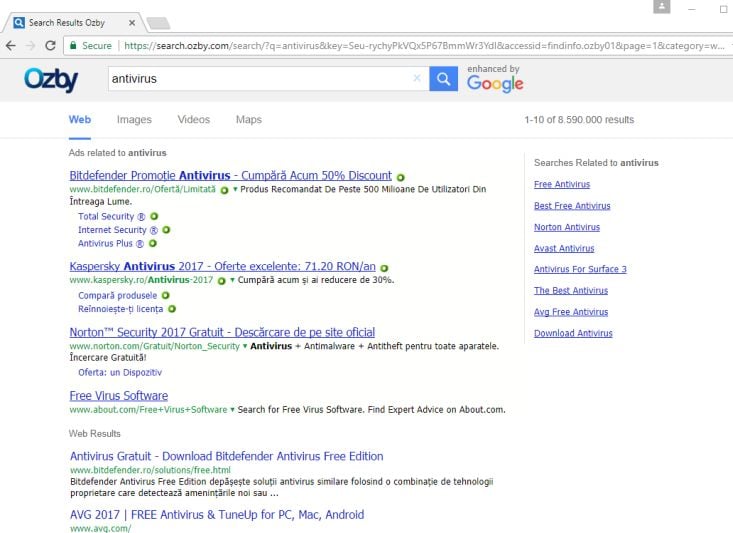The image size is (733, 533).
Task: Click the Google logo next to search
Action: (x=495, y=84)
